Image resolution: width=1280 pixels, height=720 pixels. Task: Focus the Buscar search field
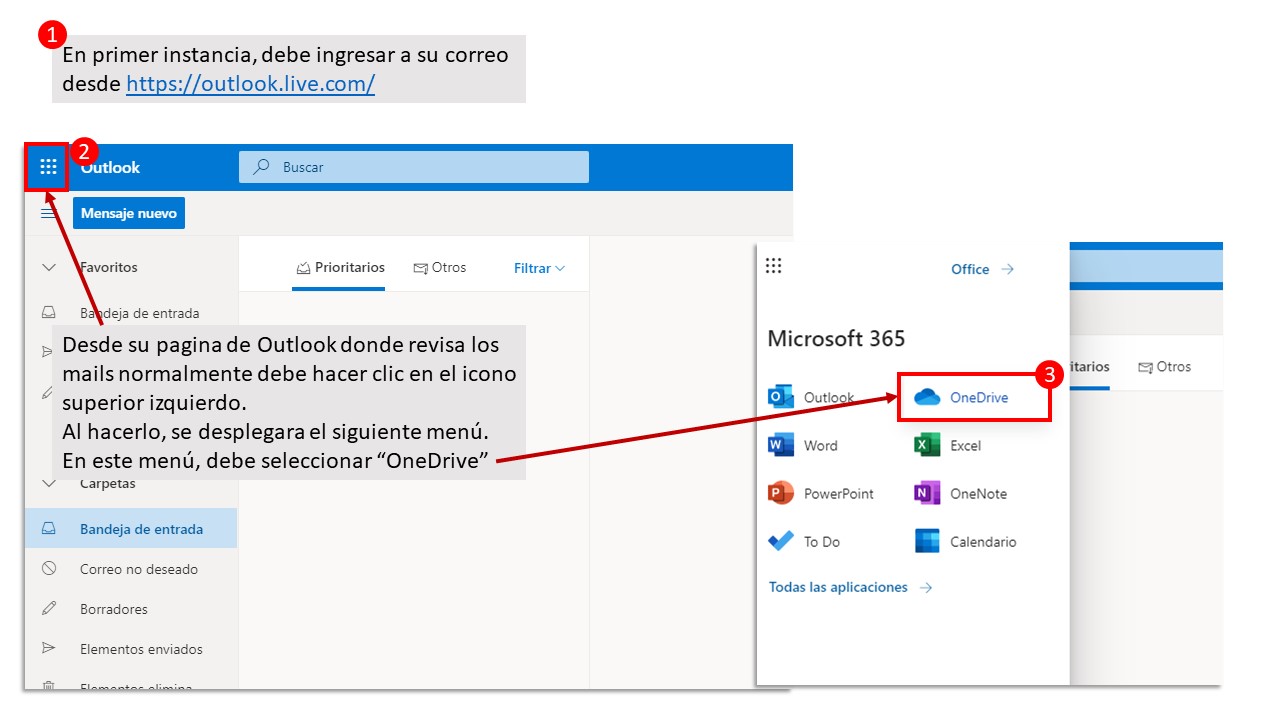[x=414, y=167]
